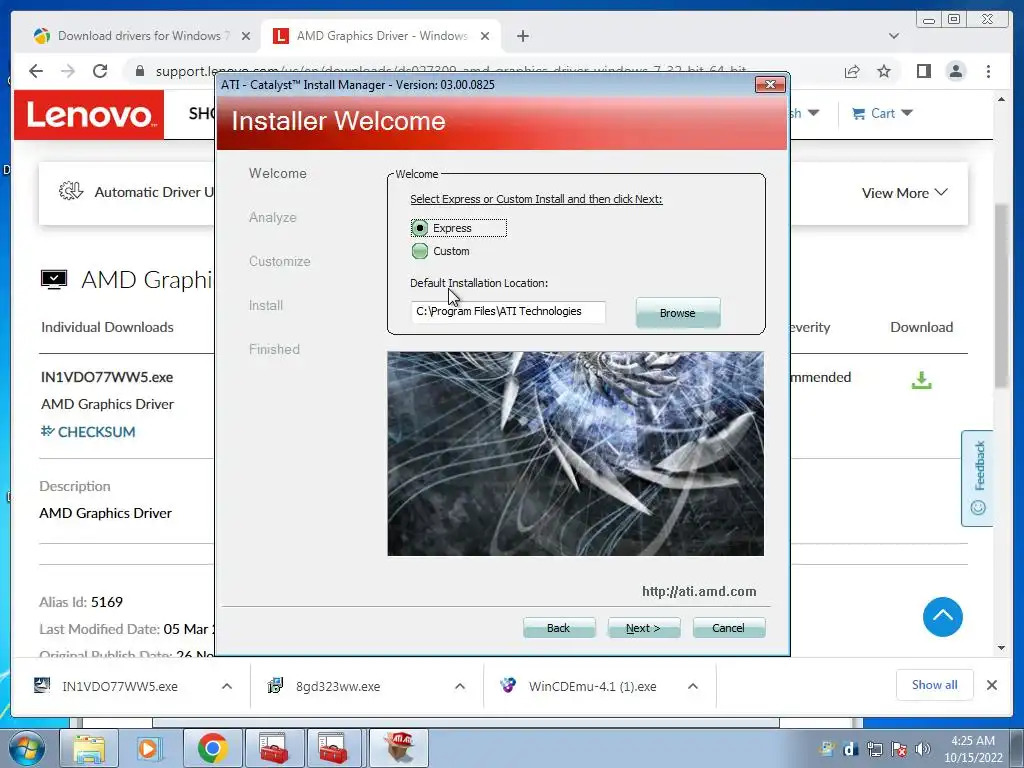Viewport: 1024px width, 768px height.
Task: Click the Chrome forward arrow
Action: (x=68, y=71)
